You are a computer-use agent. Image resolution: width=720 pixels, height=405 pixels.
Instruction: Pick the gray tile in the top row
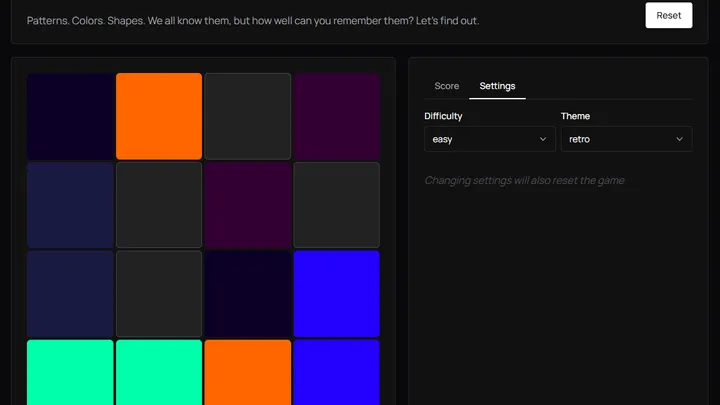coord(247,116)
